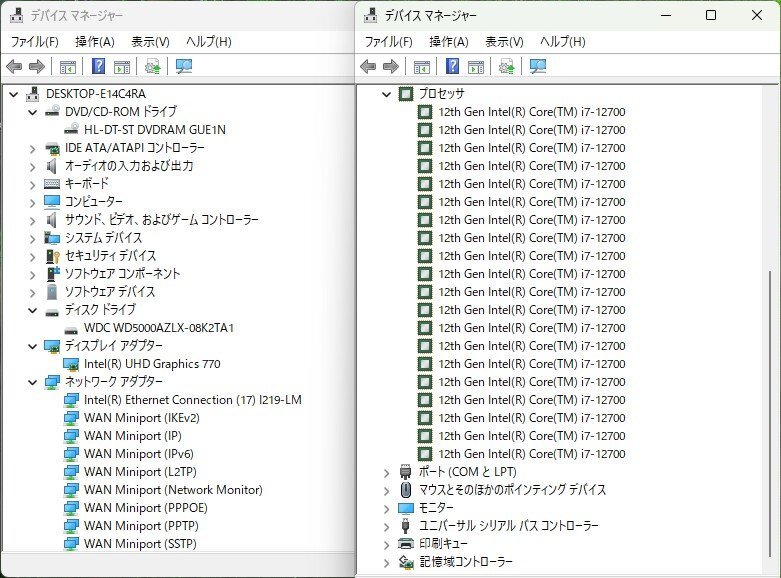Screen dimensions: 781x578
Task: Expand サウンド、ビデオ、およびゲーム コントローラー
Action: tap(33, 221)
